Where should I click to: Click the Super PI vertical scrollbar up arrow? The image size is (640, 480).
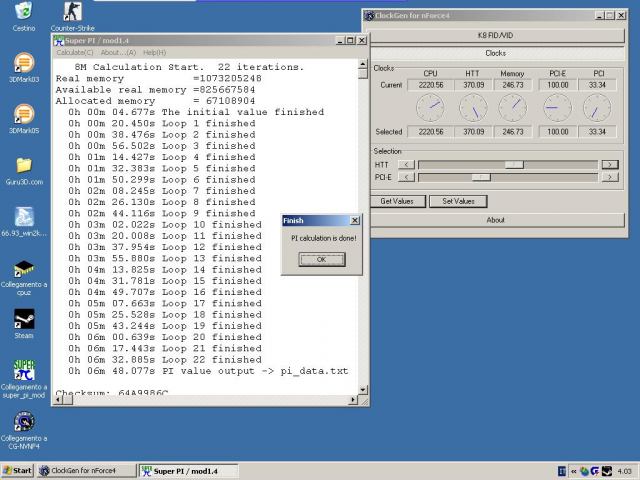click(x=363, y=64)
